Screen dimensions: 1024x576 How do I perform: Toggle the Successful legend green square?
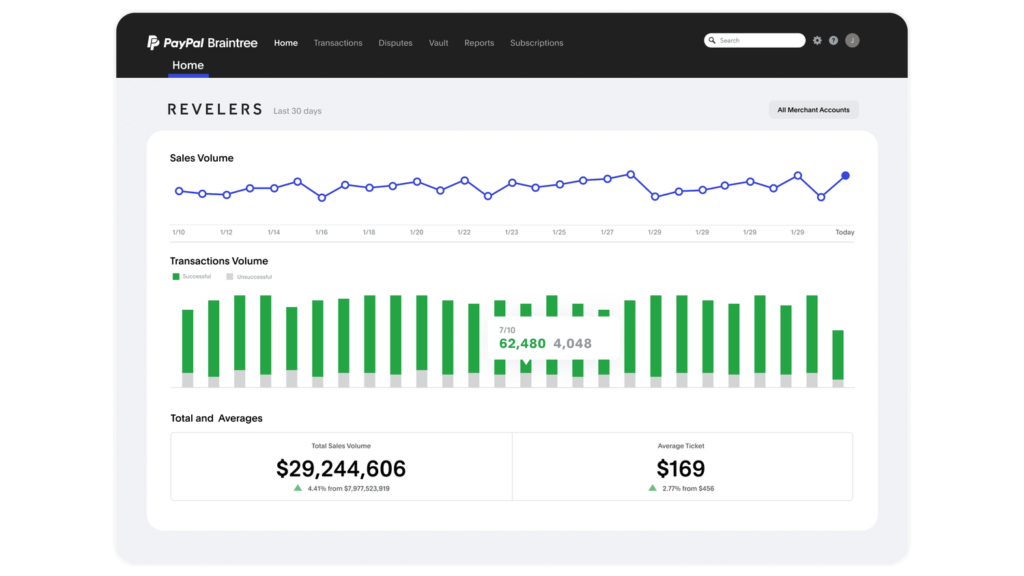[x=176, y=276]
